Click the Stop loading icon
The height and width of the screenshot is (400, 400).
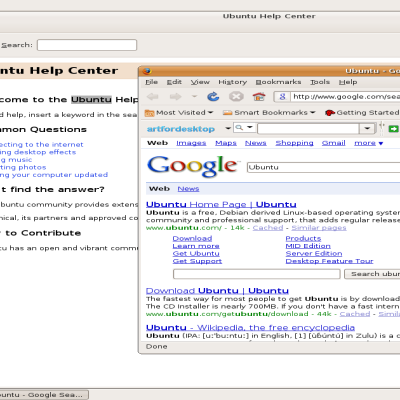click(x=236, y=97)
